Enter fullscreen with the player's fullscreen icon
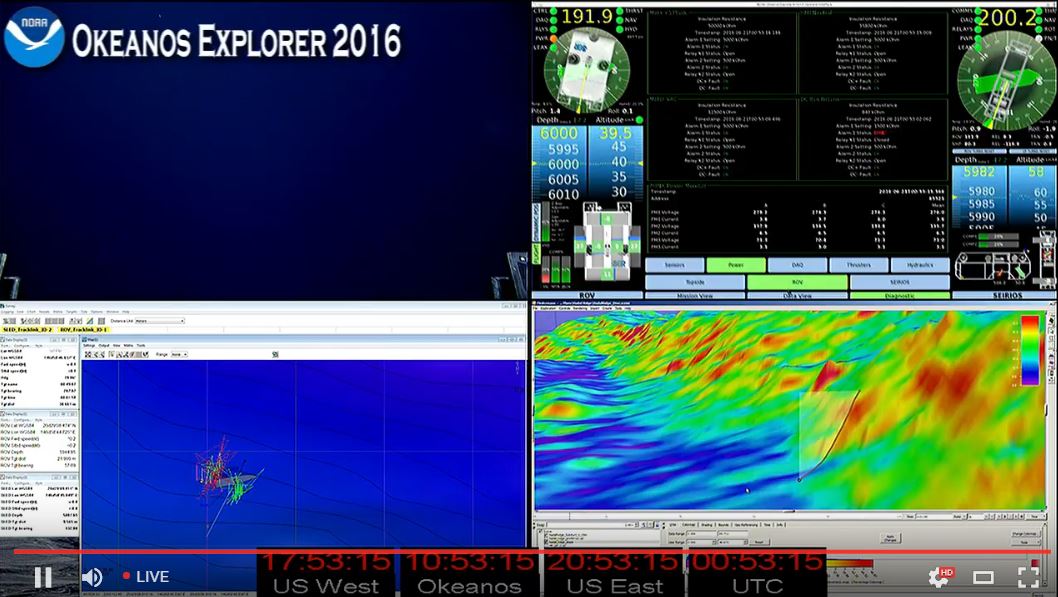This screenshot has width=1058, height=597. 1028,577
